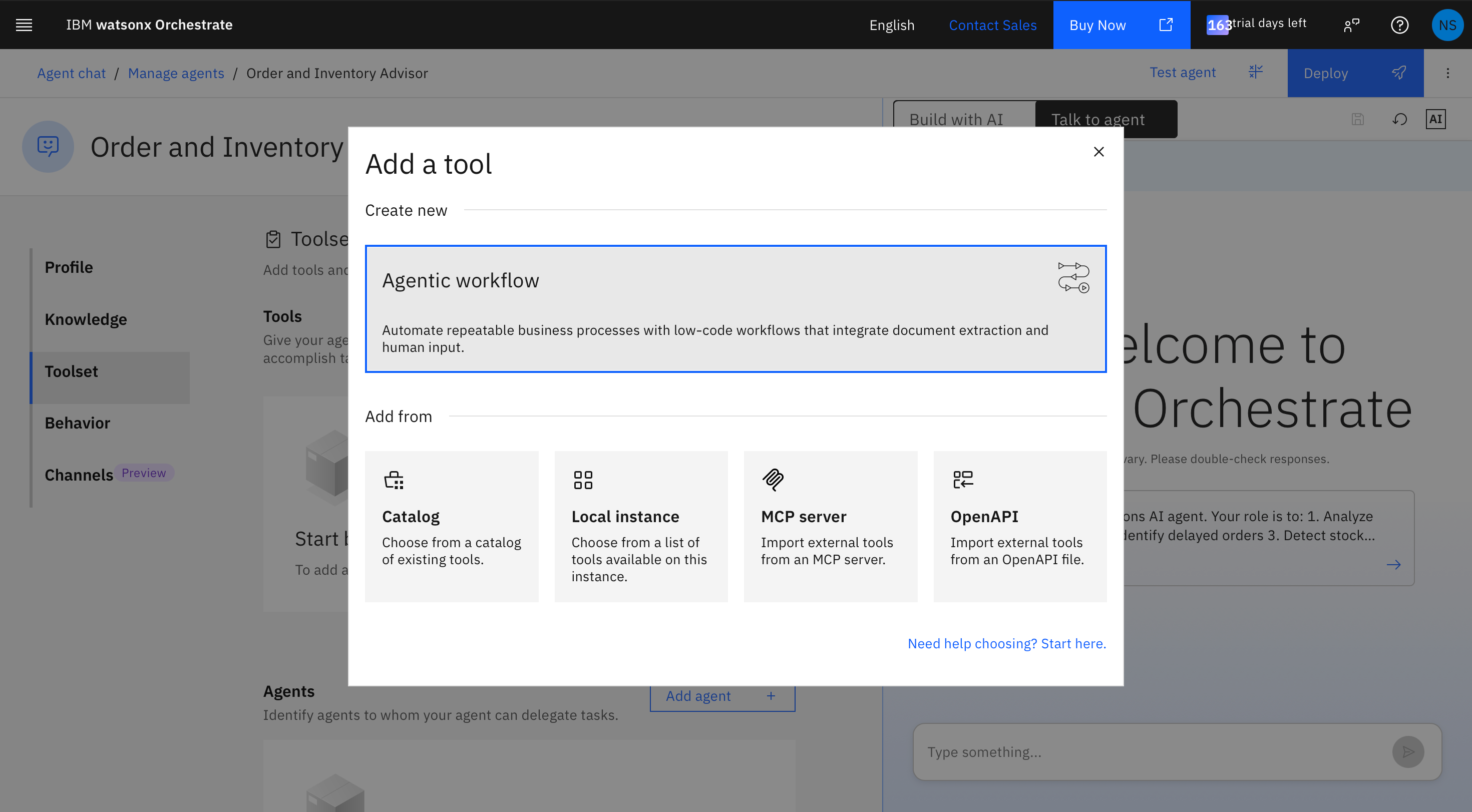1472x812 pixels.
Task: Click the IBM watsonx Orchestrate title
Action: click(x=149, y=25)
